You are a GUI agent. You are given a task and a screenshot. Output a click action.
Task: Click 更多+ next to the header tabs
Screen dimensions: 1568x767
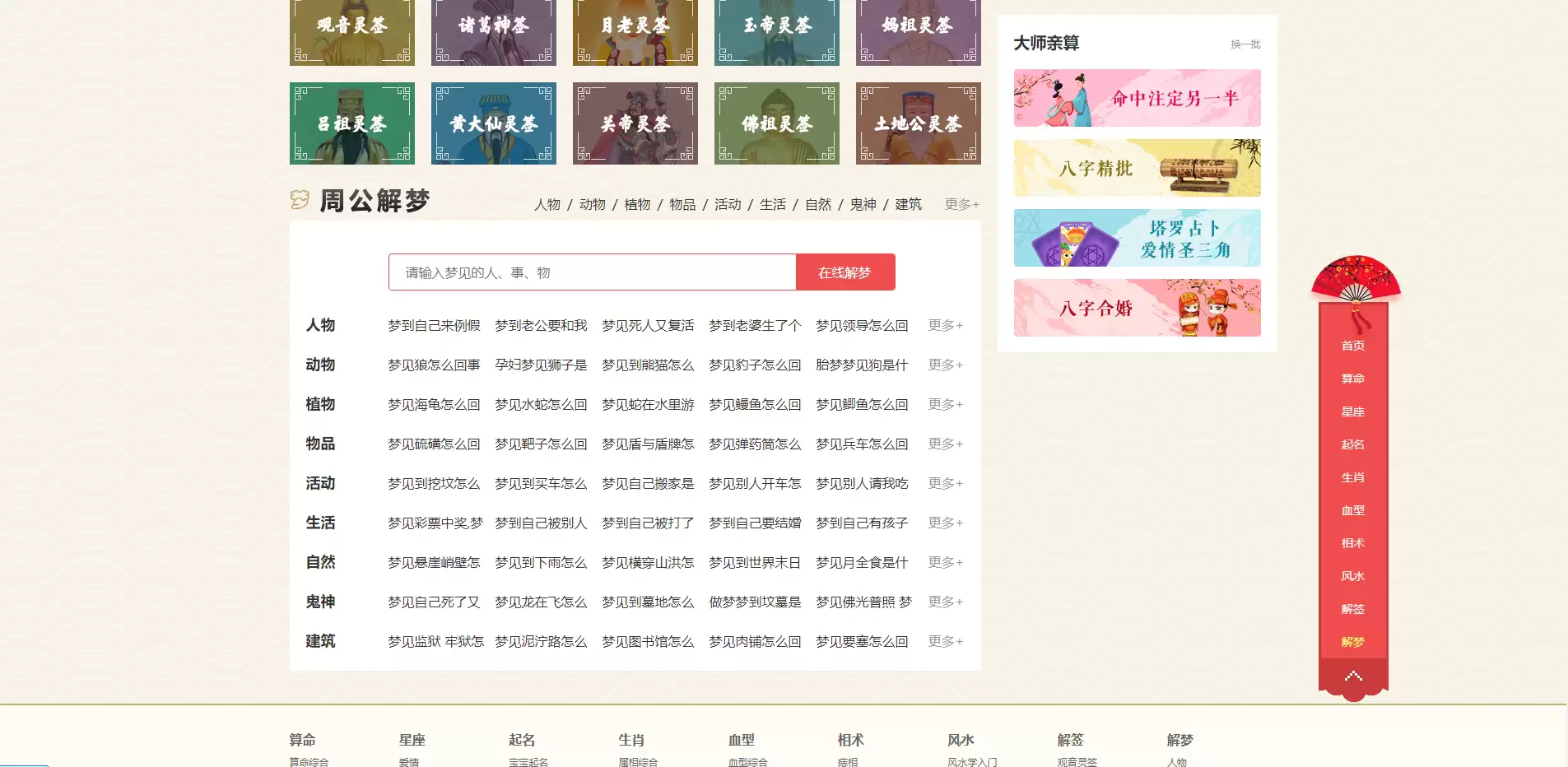(962, 204)
